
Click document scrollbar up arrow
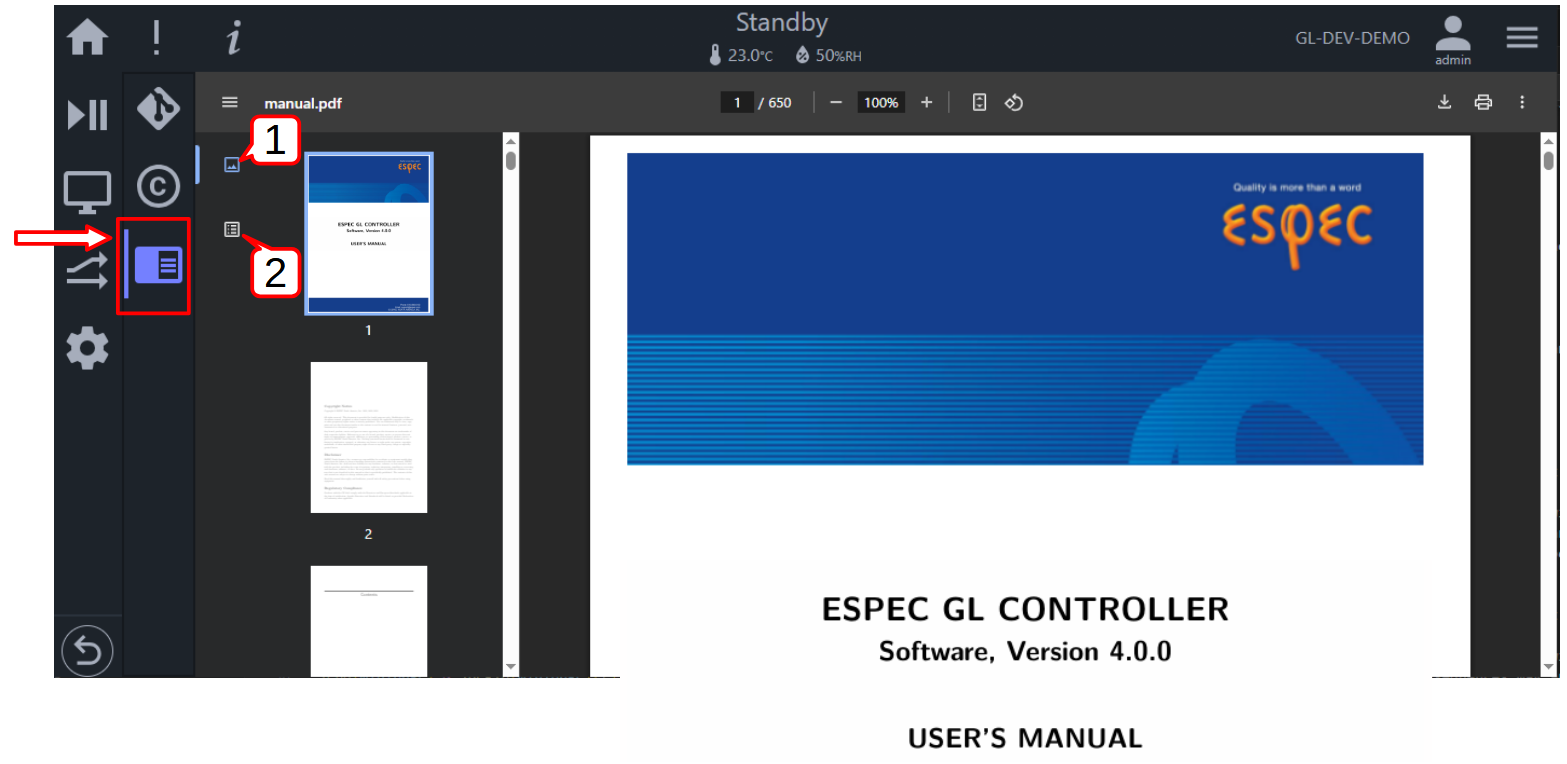pyautogui.click(x=1548, y=141)
